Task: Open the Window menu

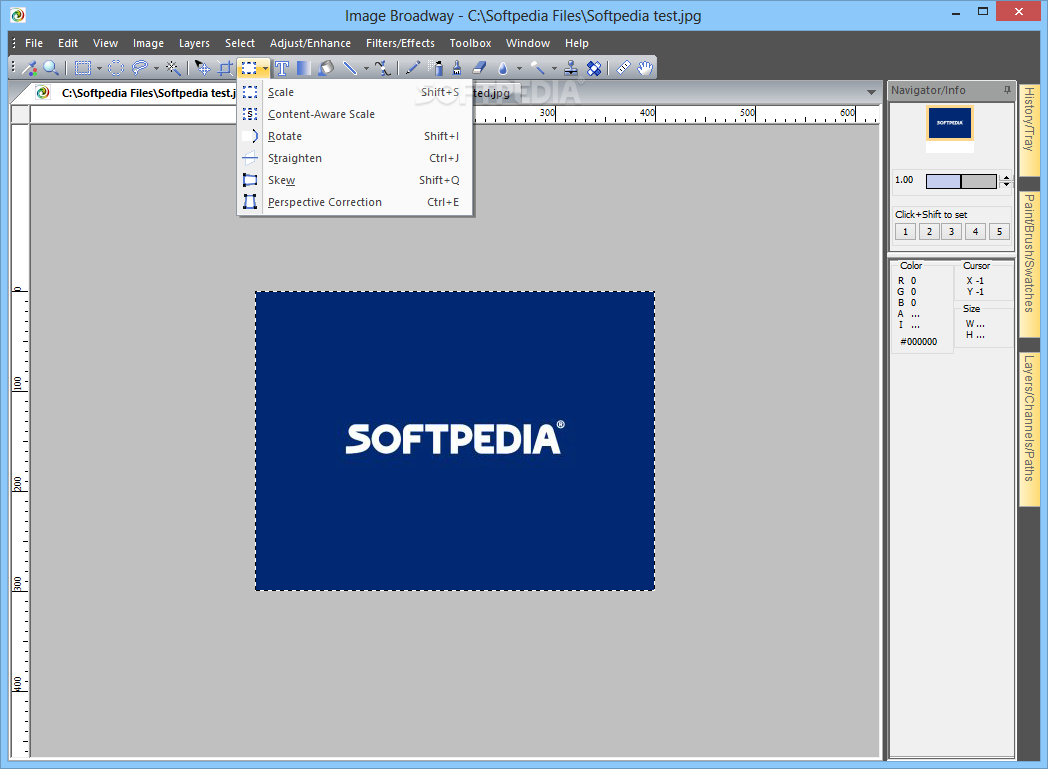Action: click(528, 43)
